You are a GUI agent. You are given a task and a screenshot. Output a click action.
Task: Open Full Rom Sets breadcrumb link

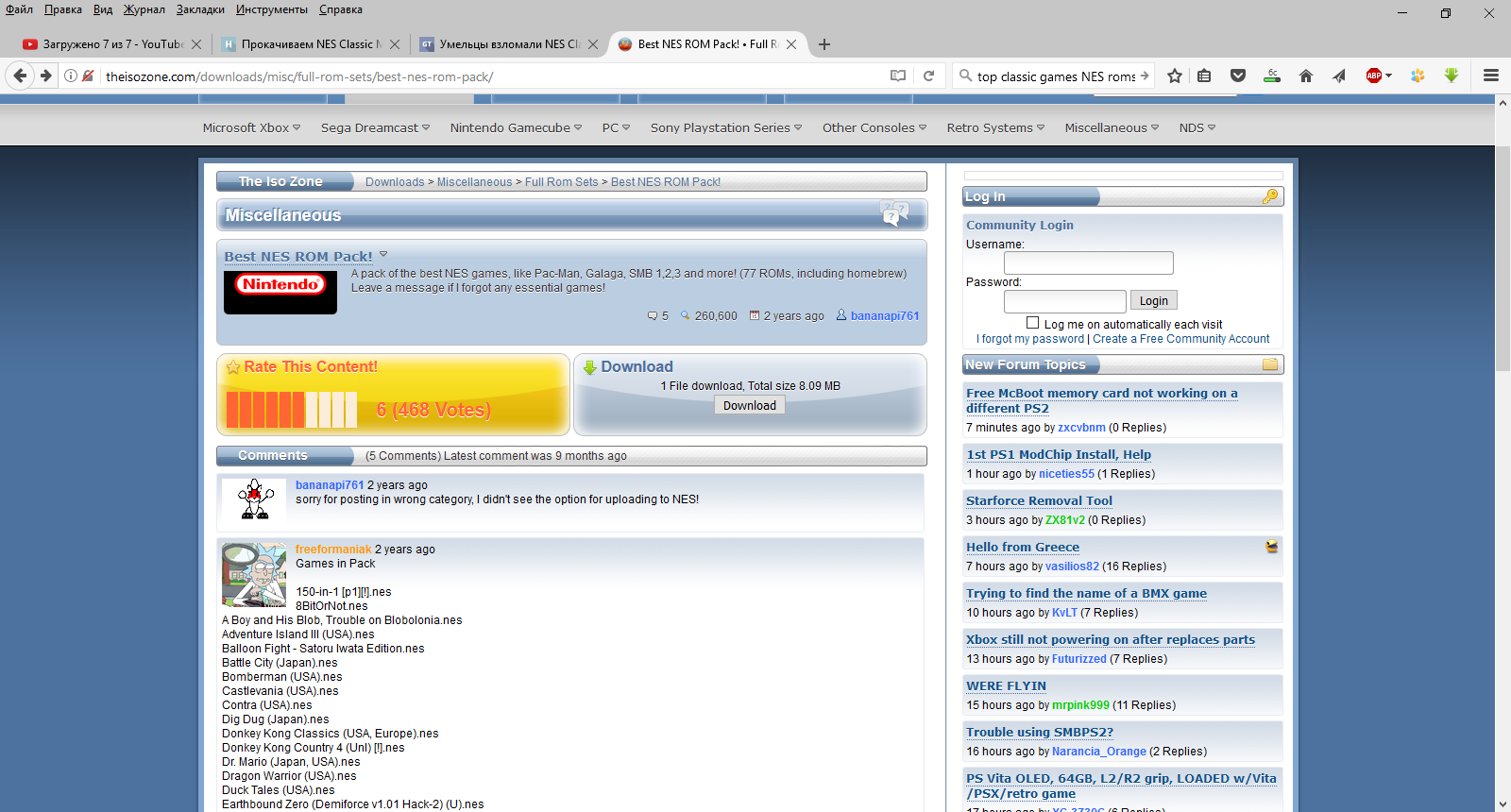[562, 182]
